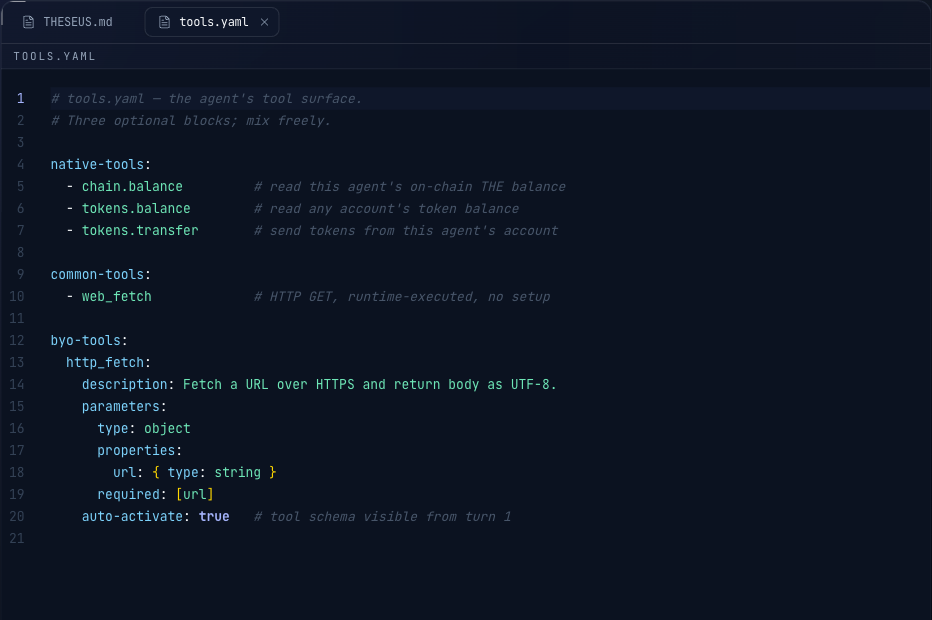Click the file icon on tools.yaml tab

(165, 22)
